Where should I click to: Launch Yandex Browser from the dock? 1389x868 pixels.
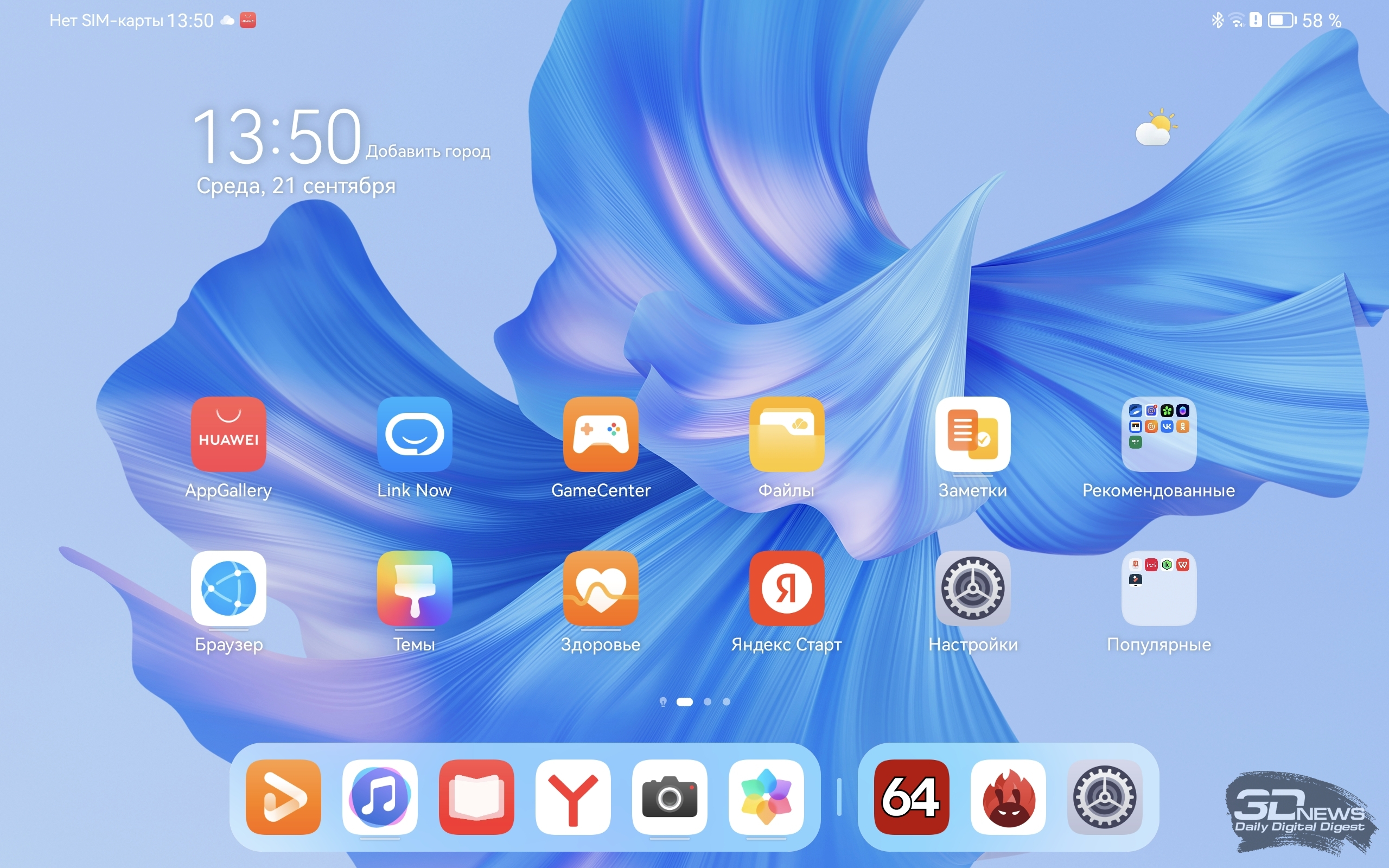point(573,797)
